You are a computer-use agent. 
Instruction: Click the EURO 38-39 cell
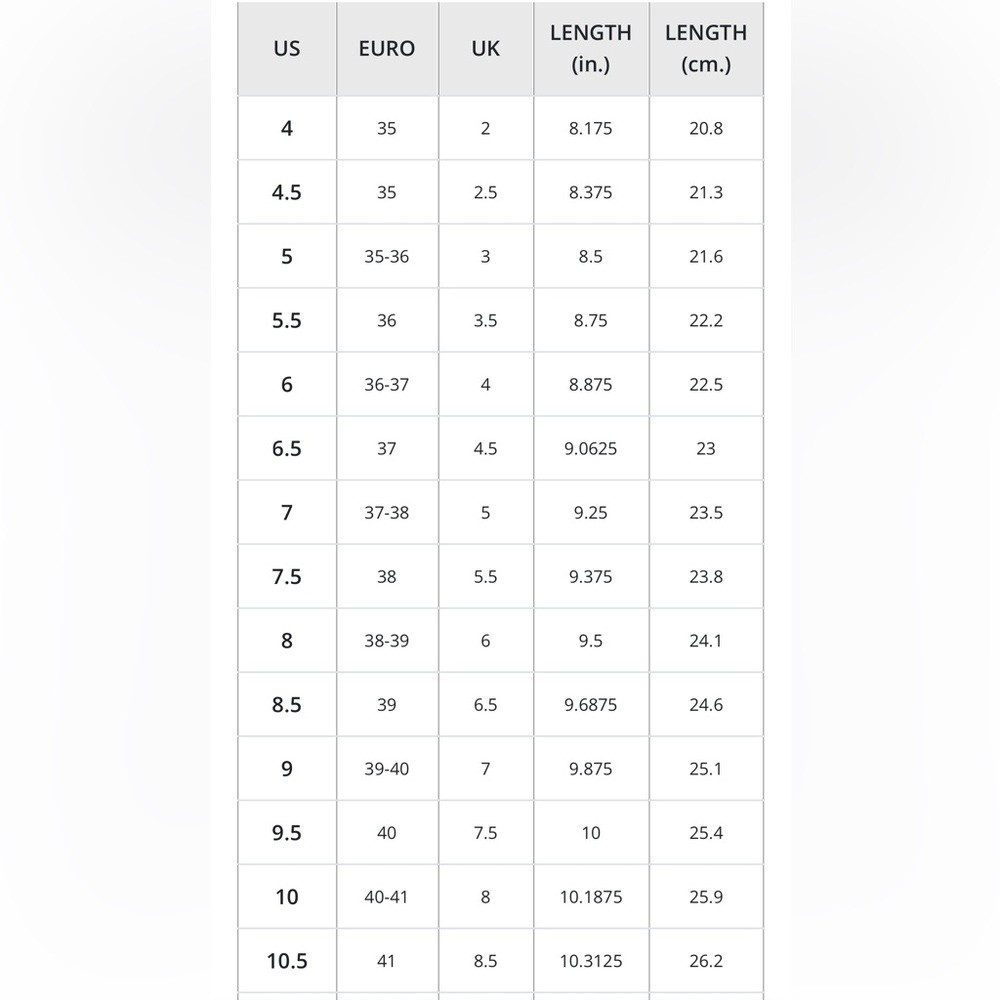(x=387, y=641)
